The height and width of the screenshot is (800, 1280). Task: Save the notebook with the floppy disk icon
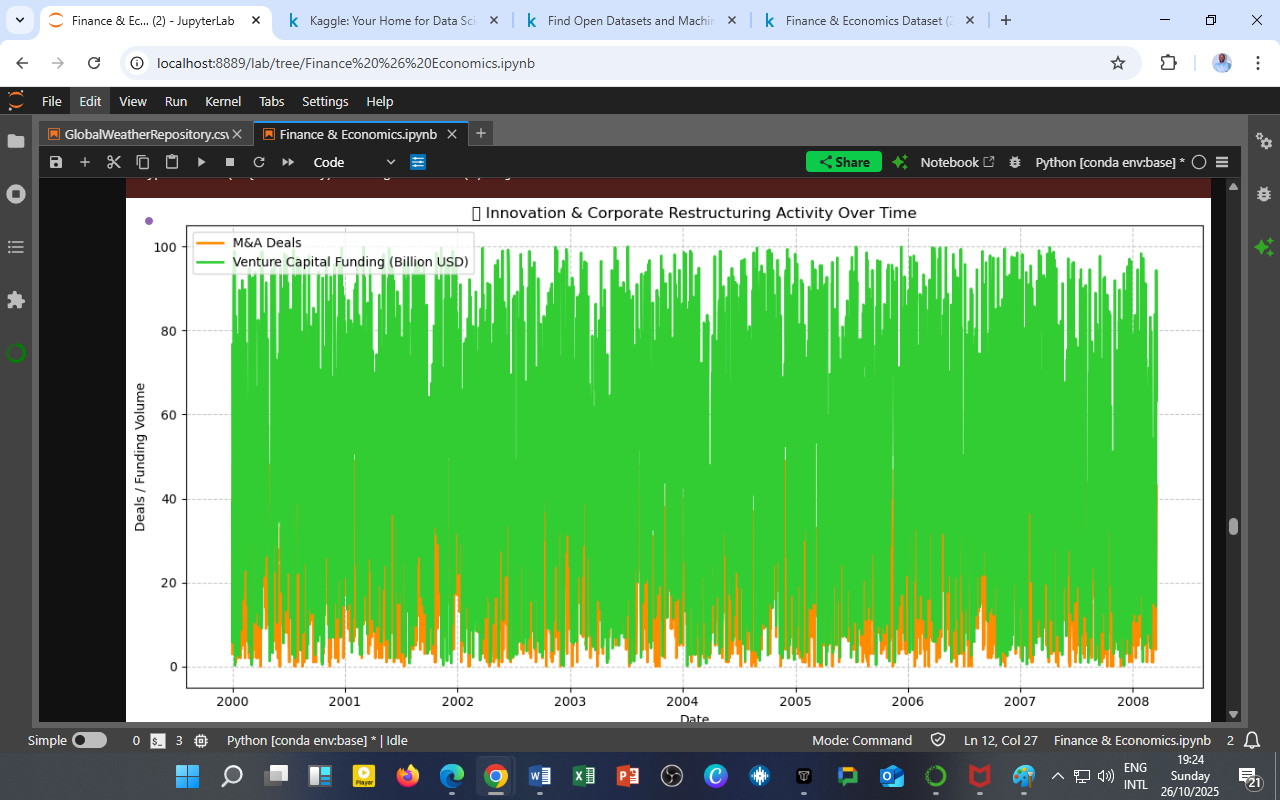pyautogui.click(x=56, y=162)
